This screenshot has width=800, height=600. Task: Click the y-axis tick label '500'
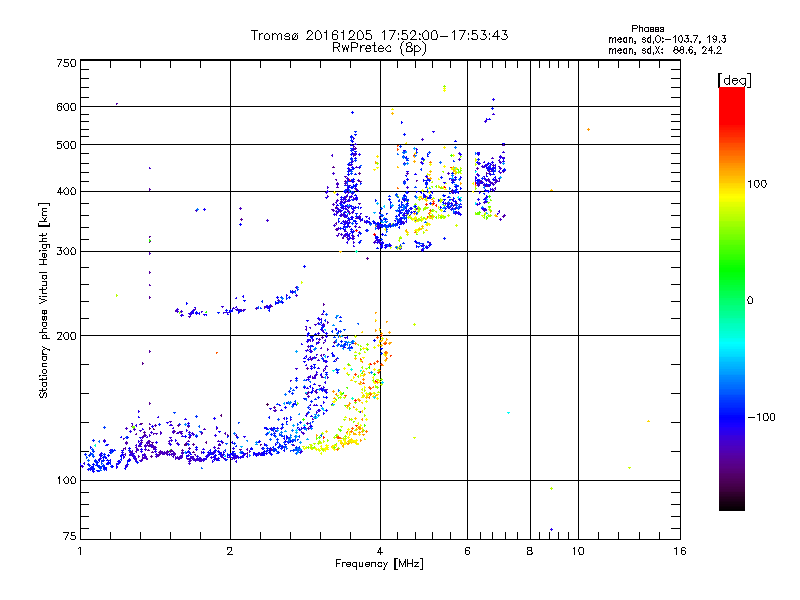tap(66, 145)
